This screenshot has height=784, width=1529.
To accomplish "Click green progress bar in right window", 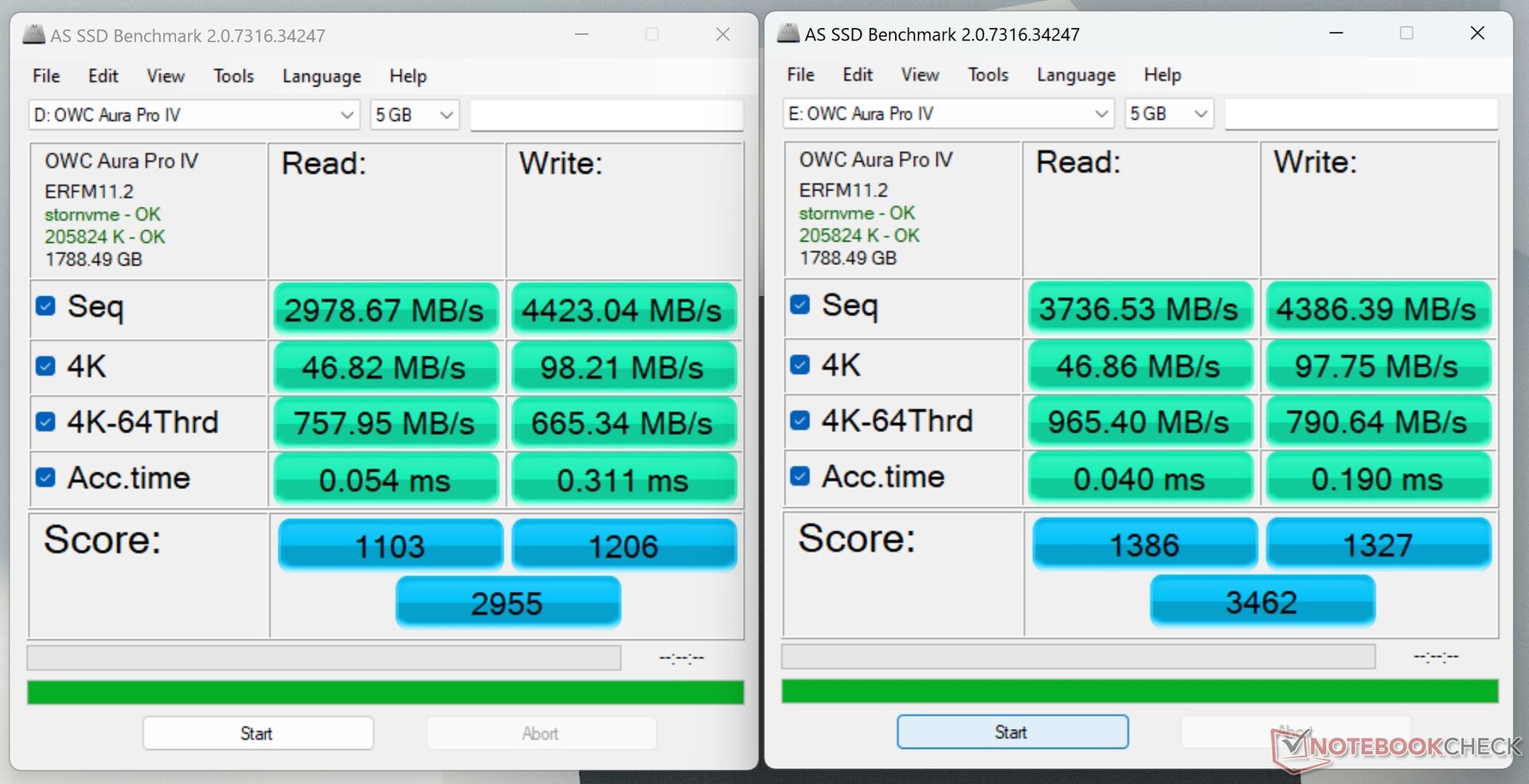I will click(1140, 691).
